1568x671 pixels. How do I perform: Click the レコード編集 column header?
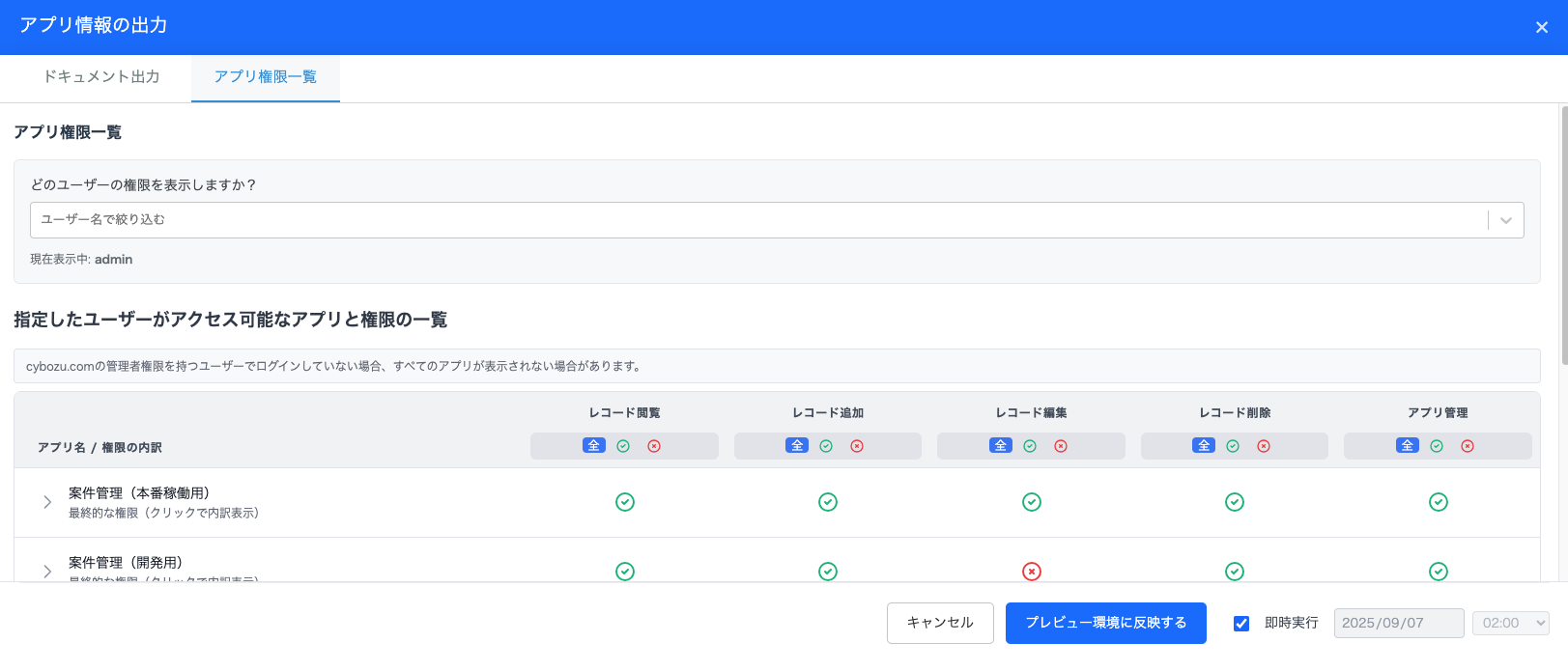click(1032, 413)
